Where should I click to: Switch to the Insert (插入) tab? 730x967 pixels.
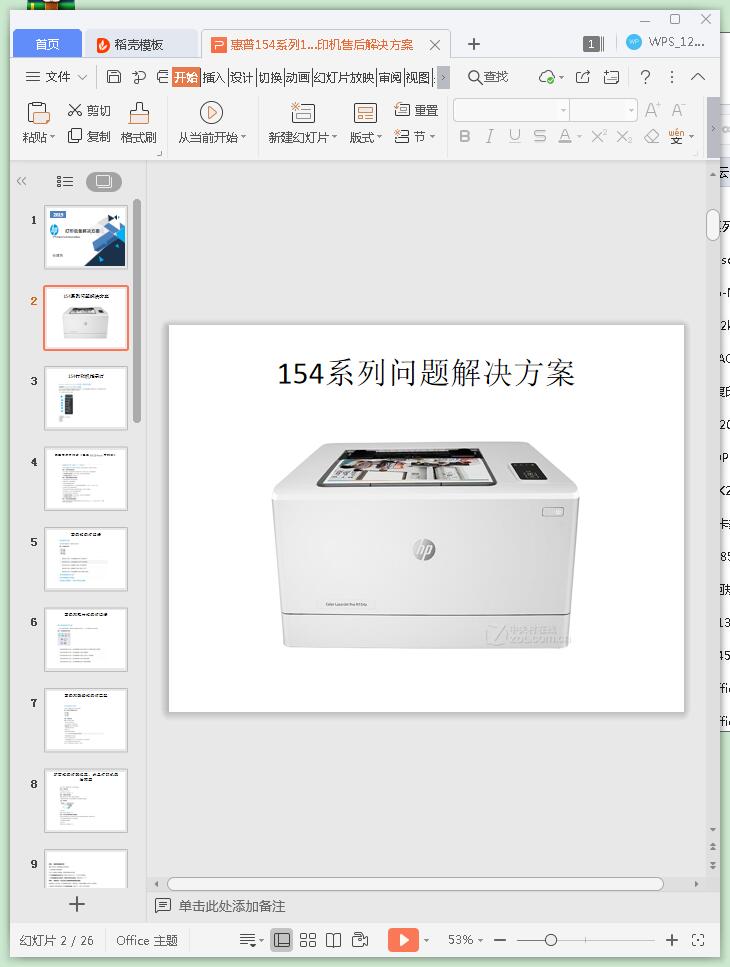[x=213, y=77]
